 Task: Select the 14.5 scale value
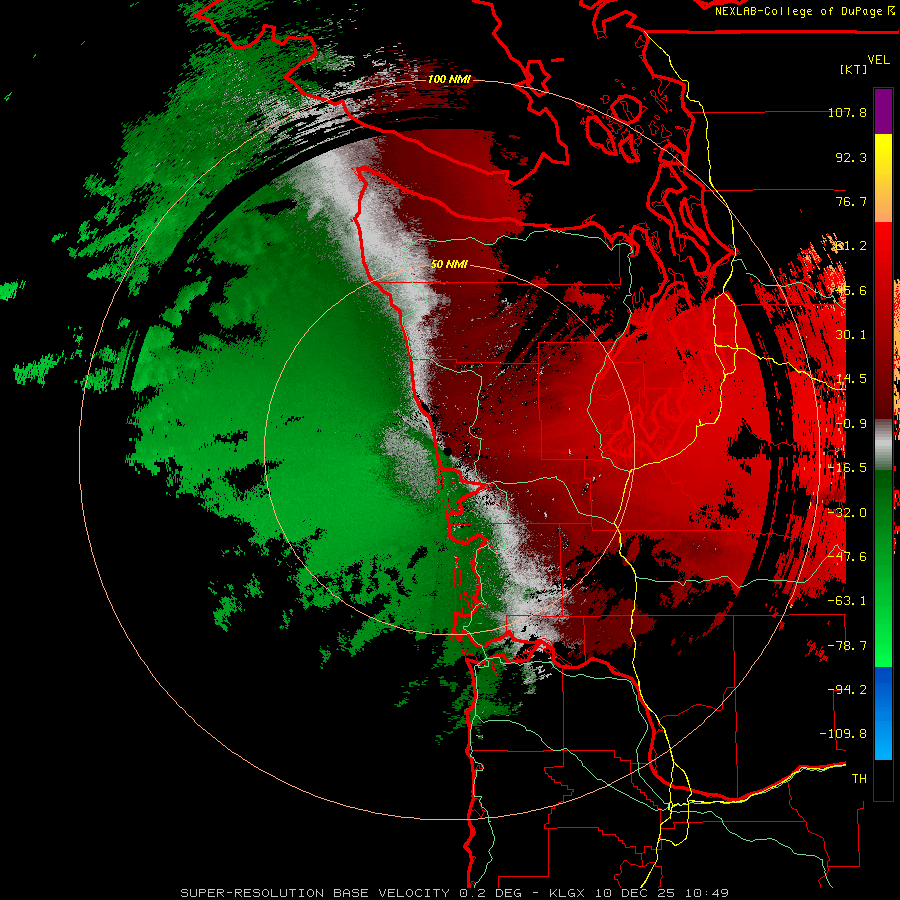pos(851,379)
